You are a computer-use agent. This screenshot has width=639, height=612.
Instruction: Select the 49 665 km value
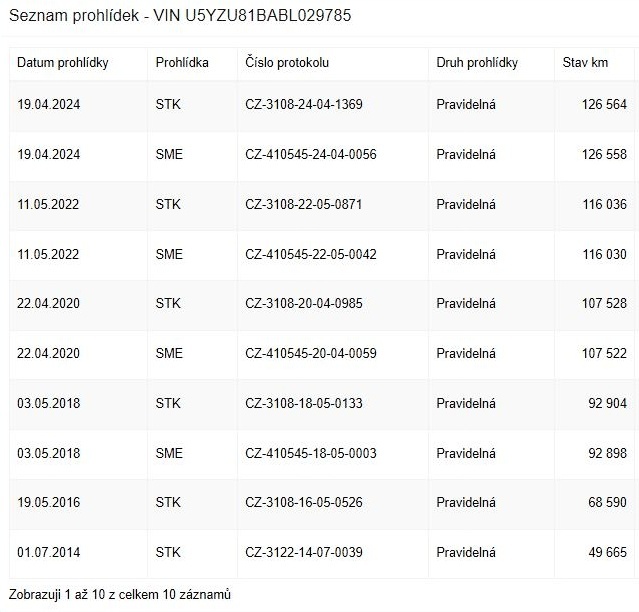pyautogui.click(x=606, y=553)
